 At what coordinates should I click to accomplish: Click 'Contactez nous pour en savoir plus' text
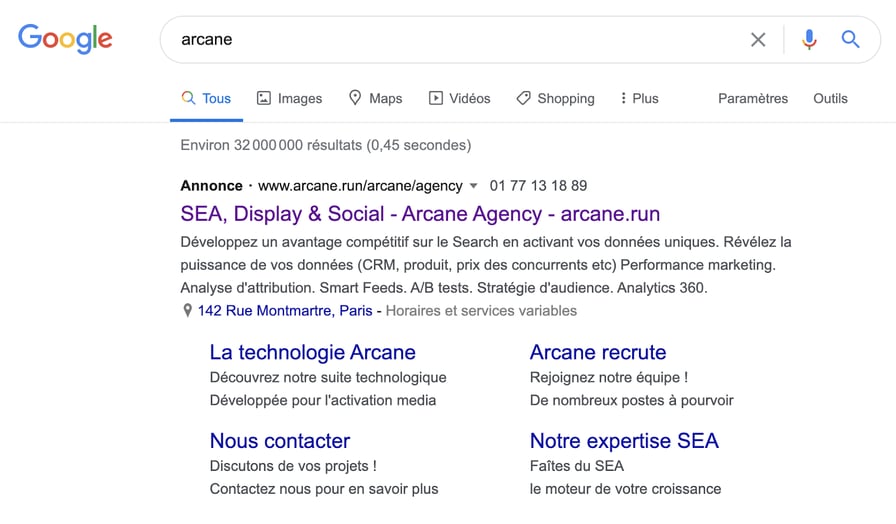point(324,489)
